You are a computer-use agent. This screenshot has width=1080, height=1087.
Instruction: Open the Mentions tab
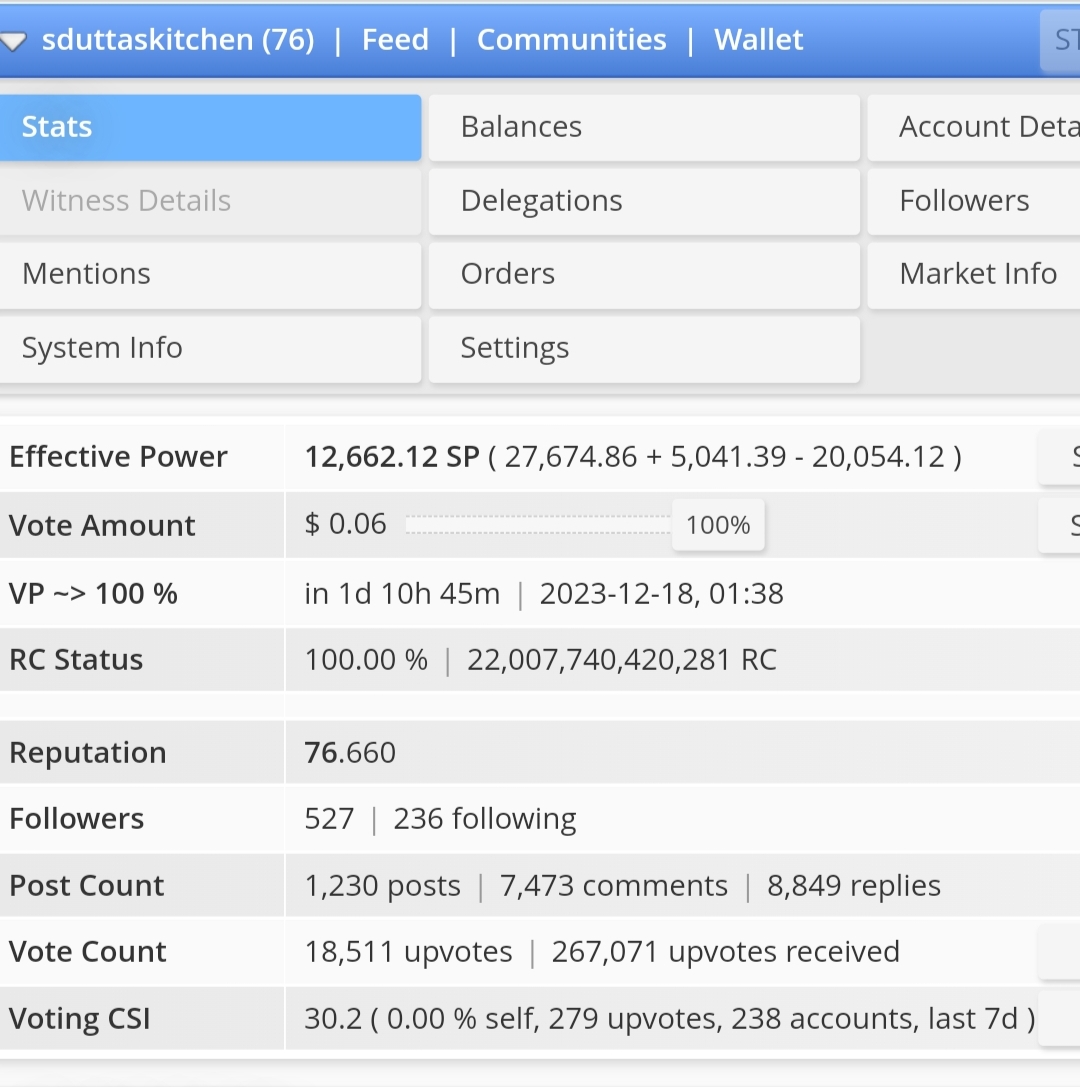click(x=210, y=274)
